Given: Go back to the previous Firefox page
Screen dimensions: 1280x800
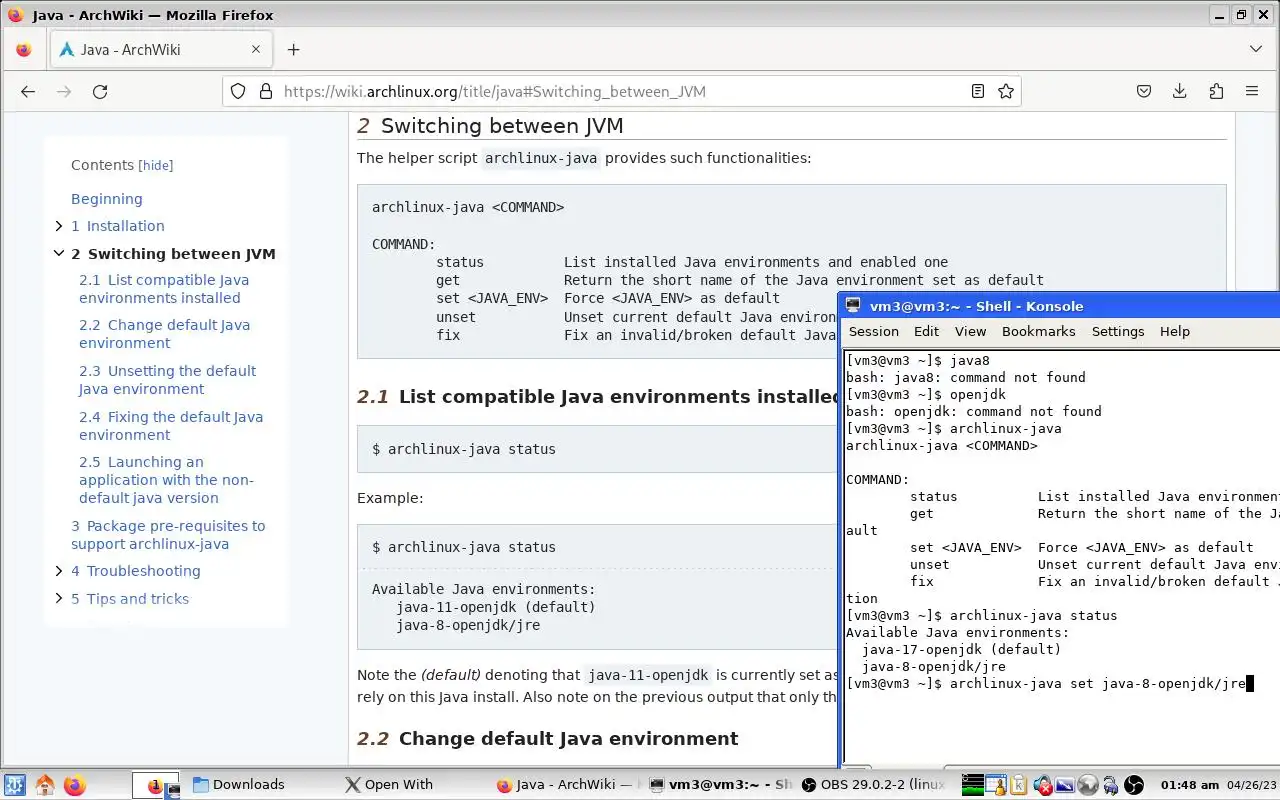Looking at the screenshot, I should (x=28, y=91).
